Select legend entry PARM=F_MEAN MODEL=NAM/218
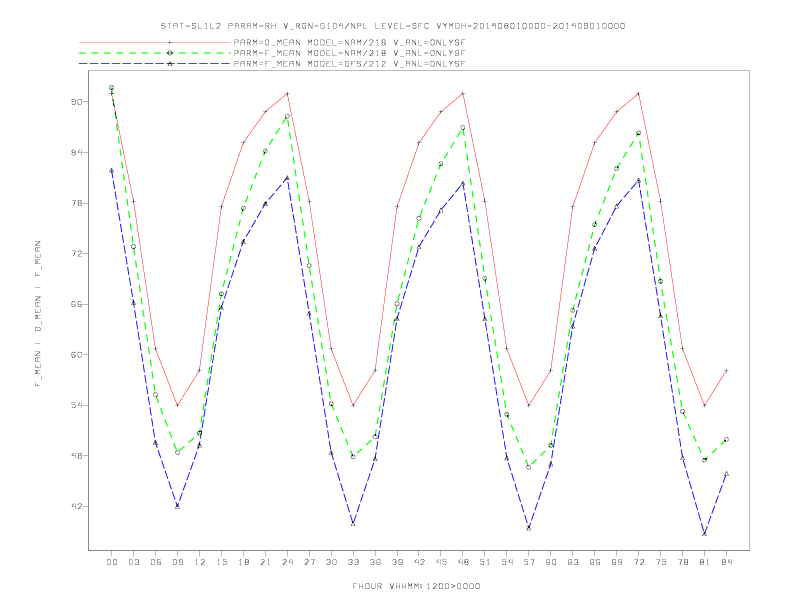Screen dimensions: 792x612 (349, 53)
